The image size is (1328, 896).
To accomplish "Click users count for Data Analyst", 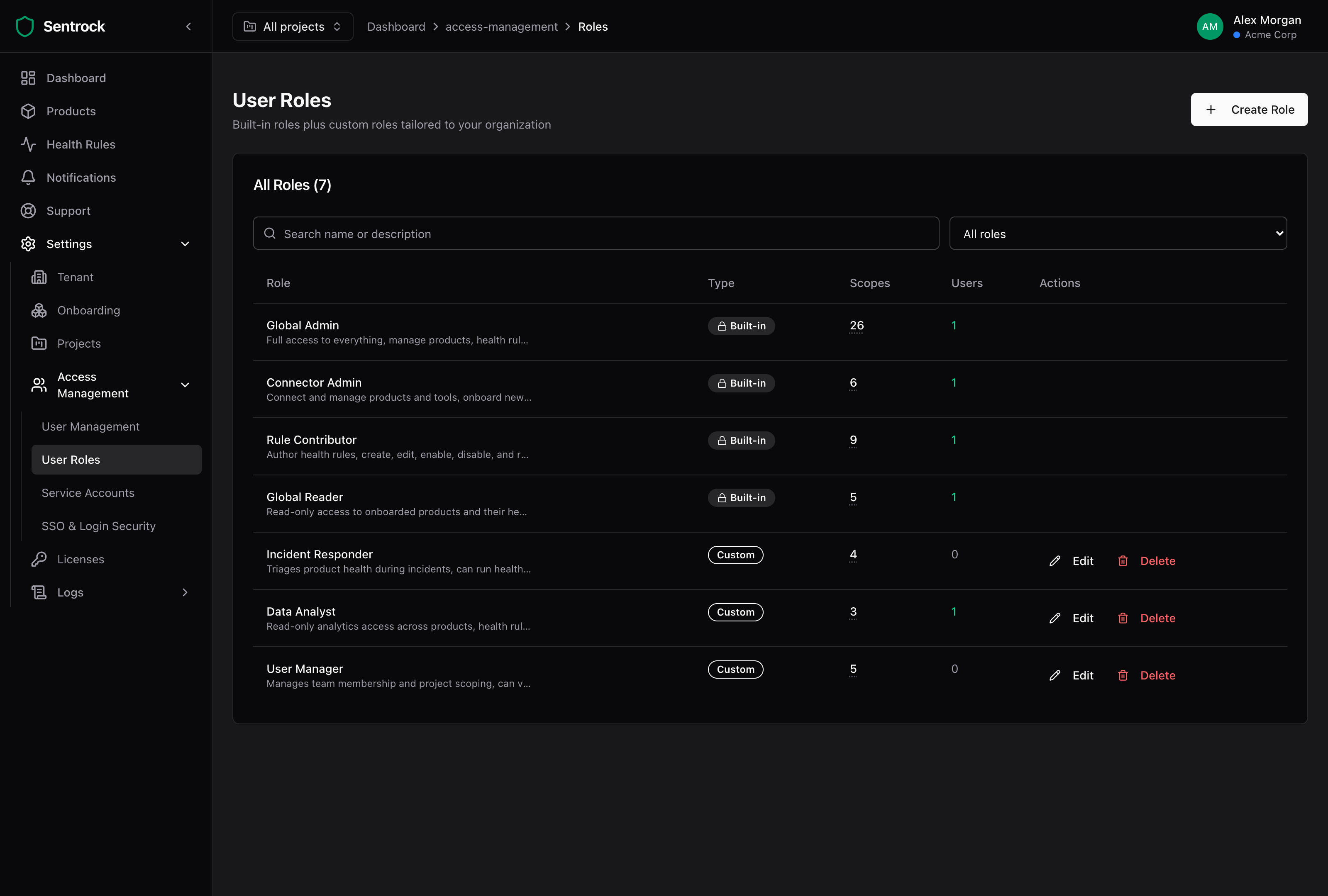I will coord(954,611).
